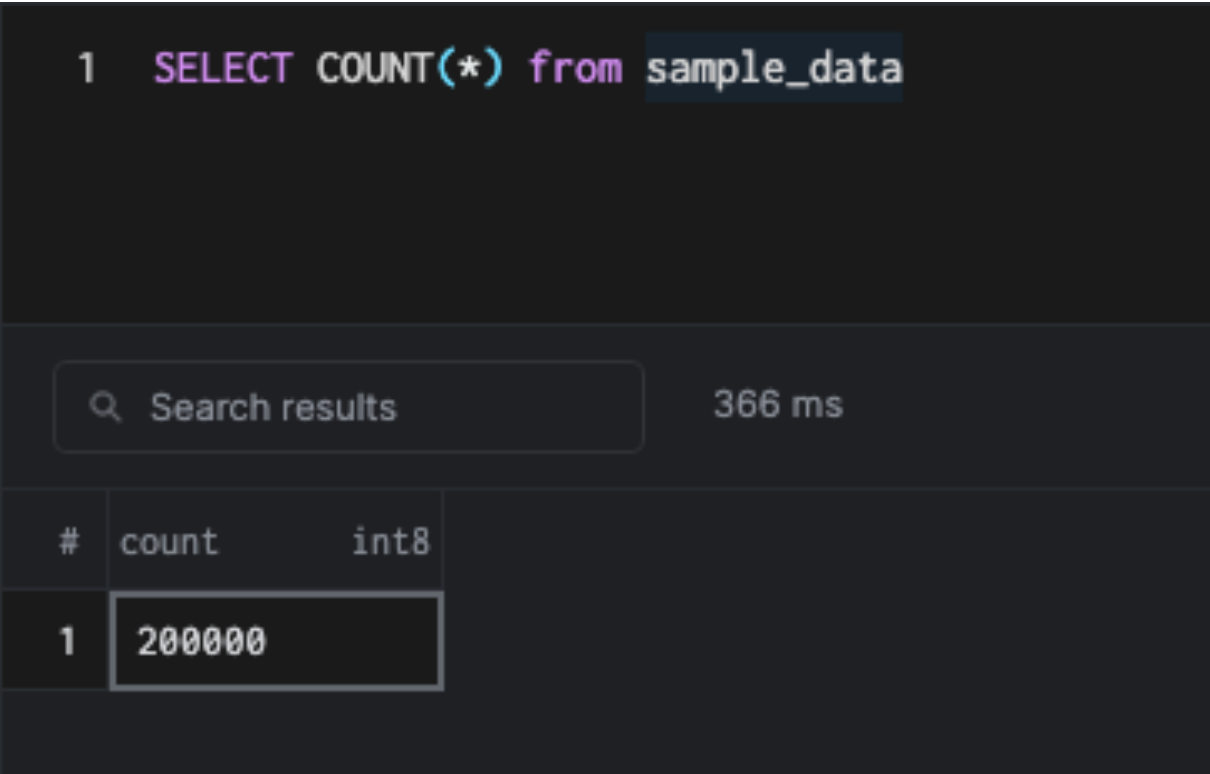Place cursor in the COUNT function name
The image size is (1210, 774).
click(371, 68)
